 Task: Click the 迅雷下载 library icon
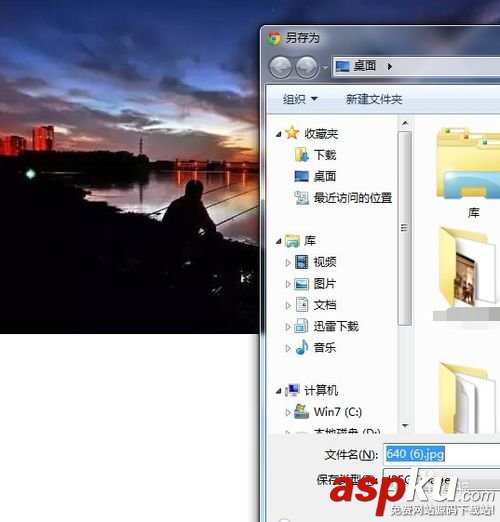[x=301, y=326]
